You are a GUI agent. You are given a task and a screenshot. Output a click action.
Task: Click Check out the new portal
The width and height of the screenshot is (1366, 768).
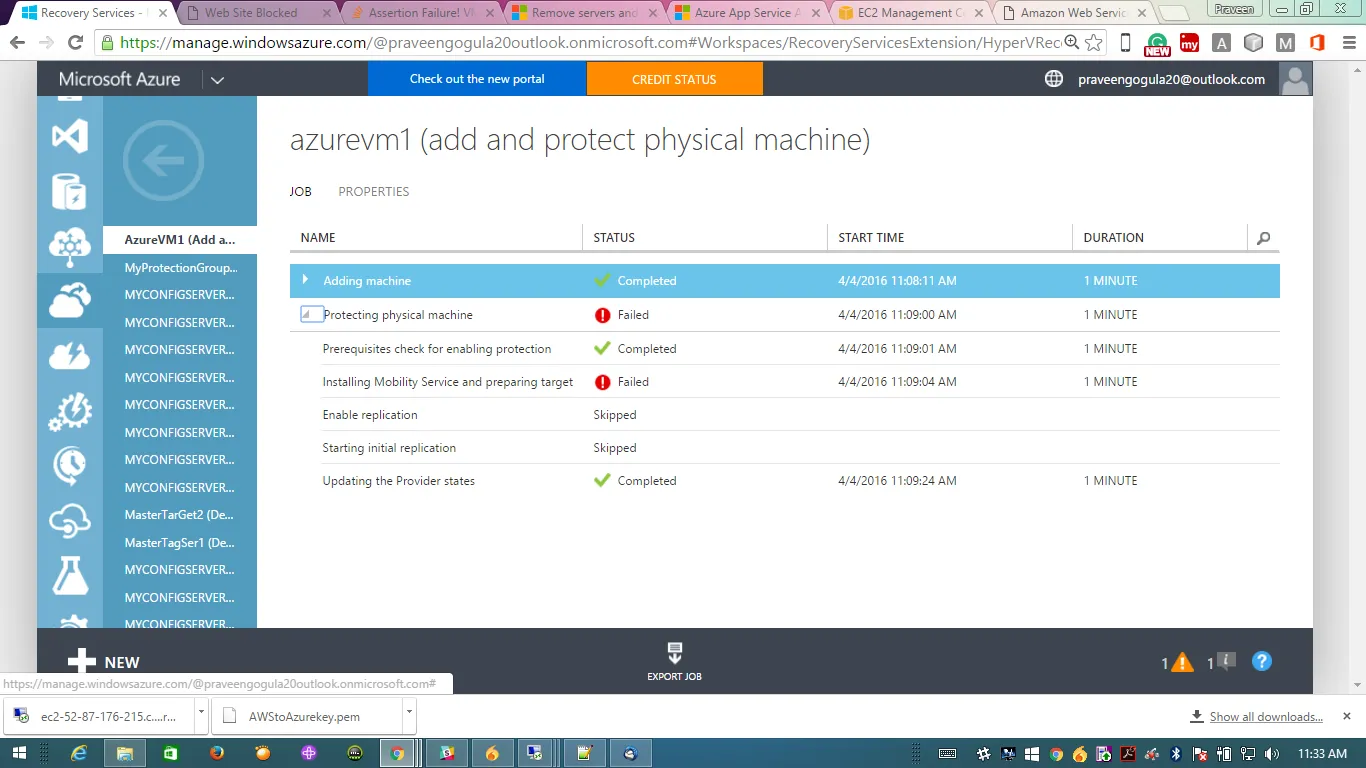point(477,79)
